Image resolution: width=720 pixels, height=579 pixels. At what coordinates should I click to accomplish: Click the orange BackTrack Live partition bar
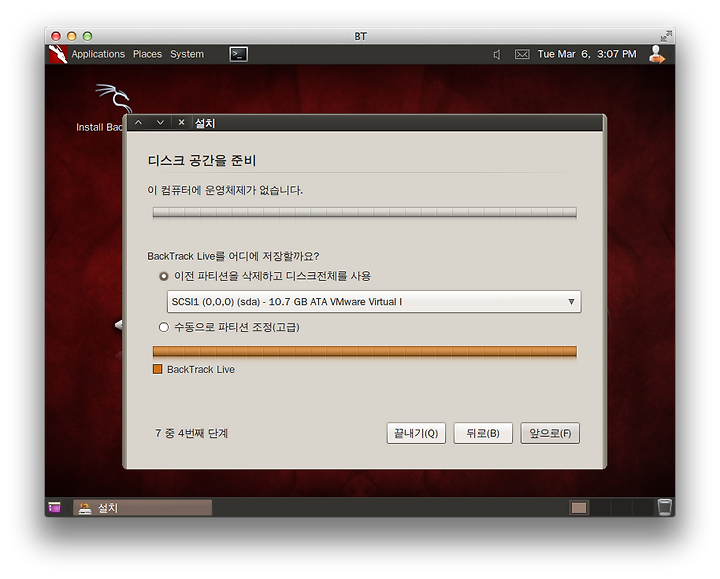[x=365, y=352]
